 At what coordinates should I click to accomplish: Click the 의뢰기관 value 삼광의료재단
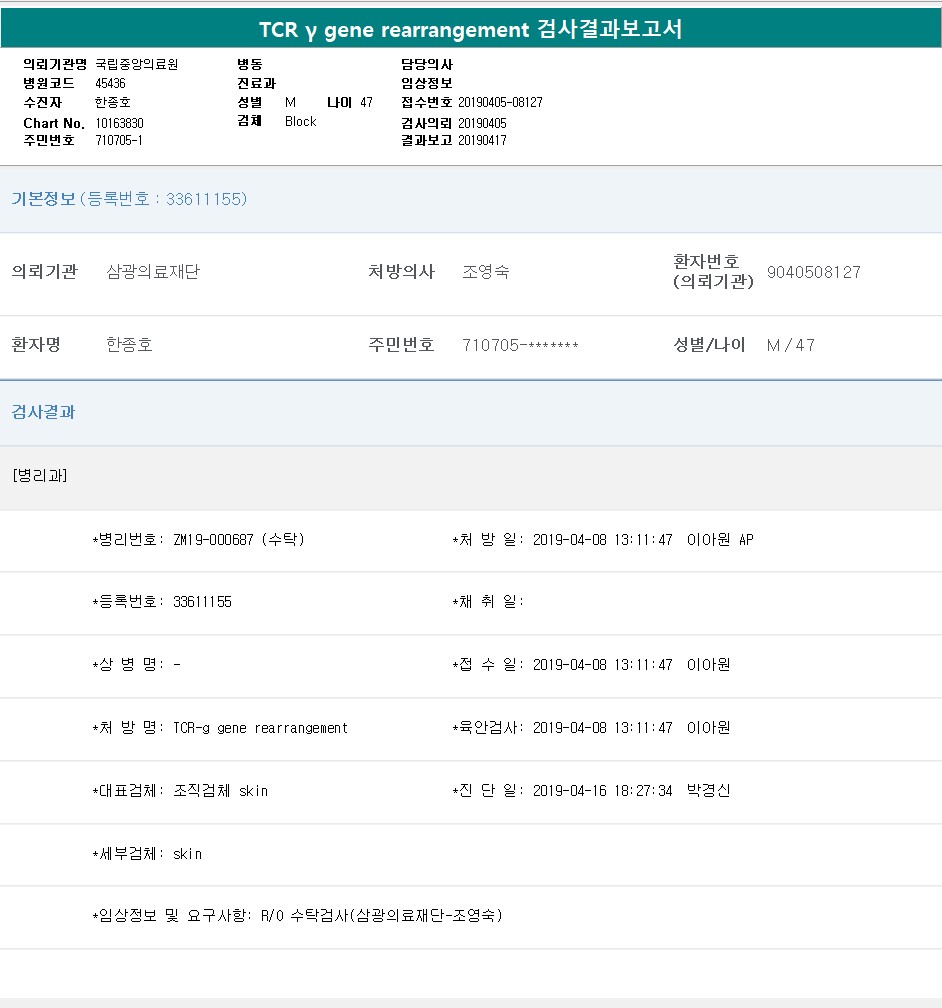click(153, 272)
